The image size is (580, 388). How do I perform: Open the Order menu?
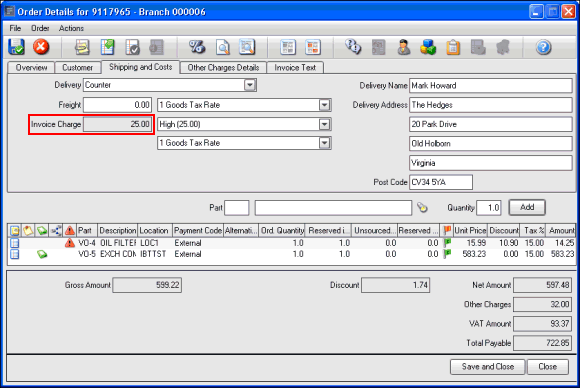pos(40,28)
